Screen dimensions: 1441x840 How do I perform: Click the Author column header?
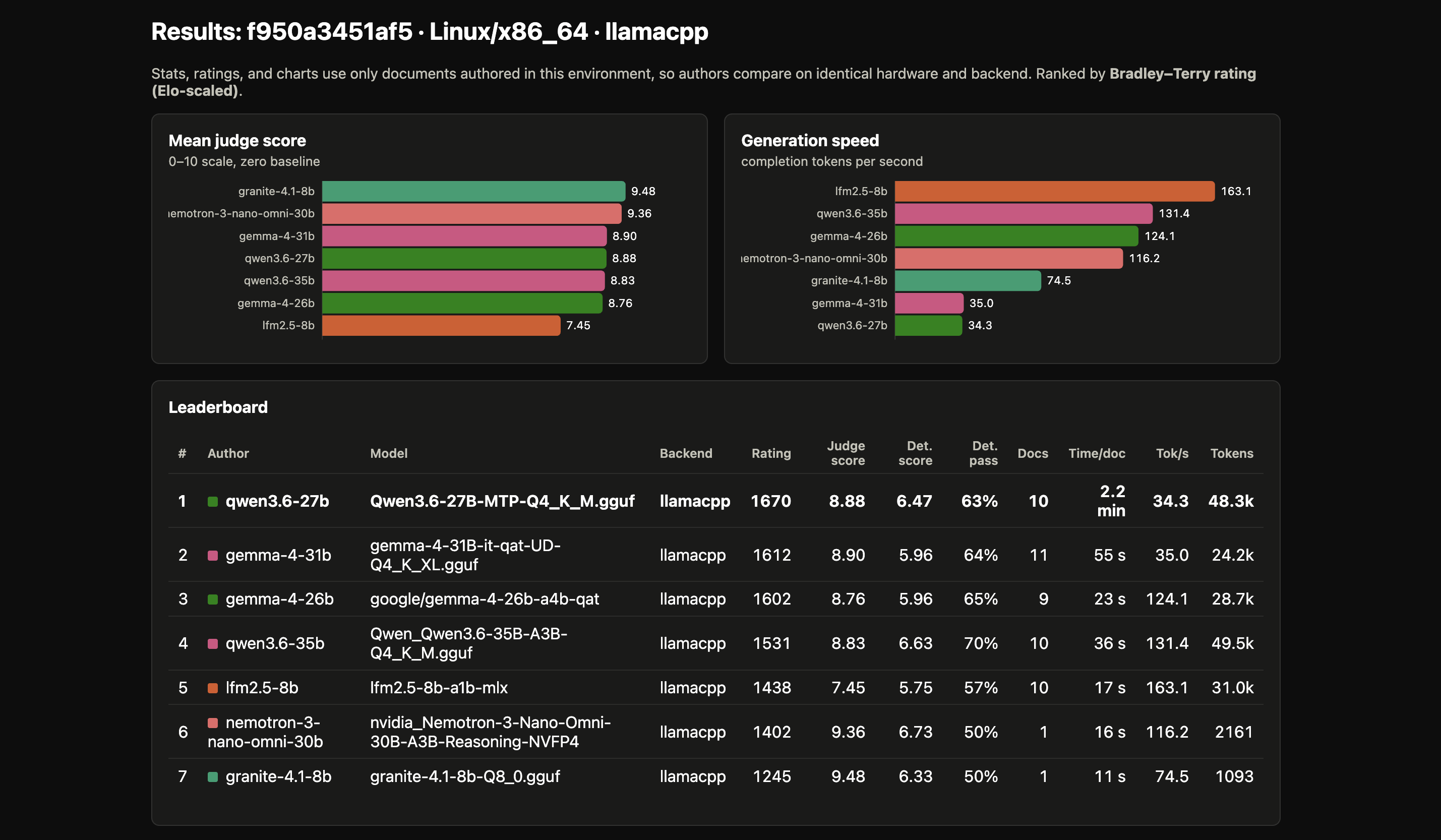click(228, 453)
